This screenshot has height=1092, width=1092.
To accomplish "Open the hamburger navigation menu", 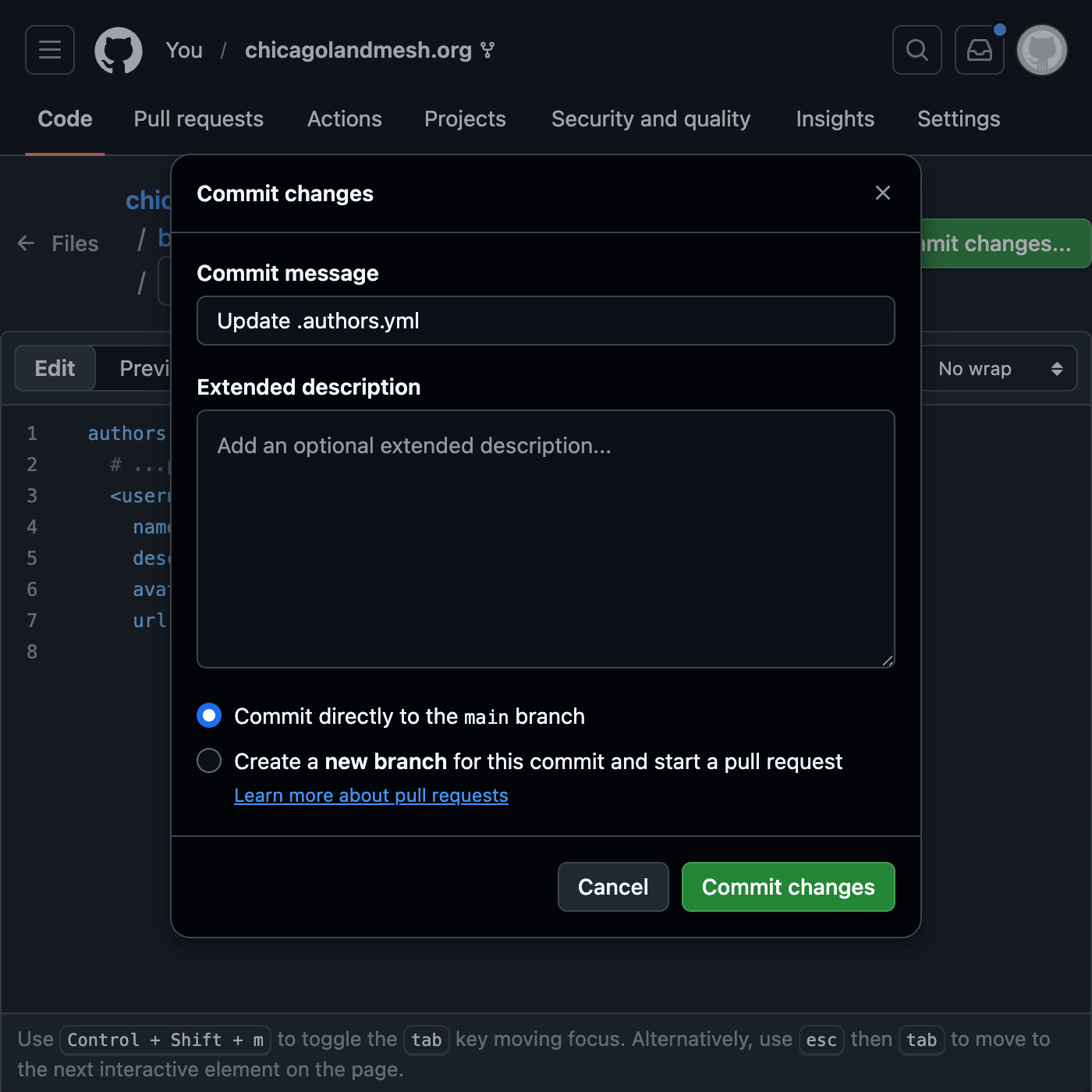I will pyautogui.click(x=50, y=50).
